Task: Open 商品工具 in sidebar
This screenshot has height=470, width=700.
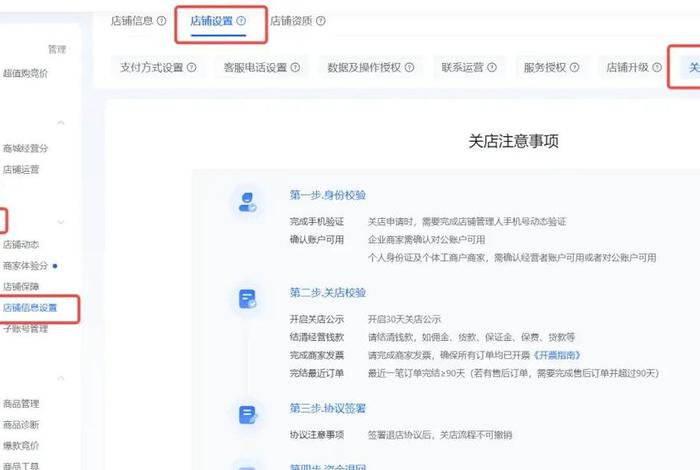Action: (21, 466)
